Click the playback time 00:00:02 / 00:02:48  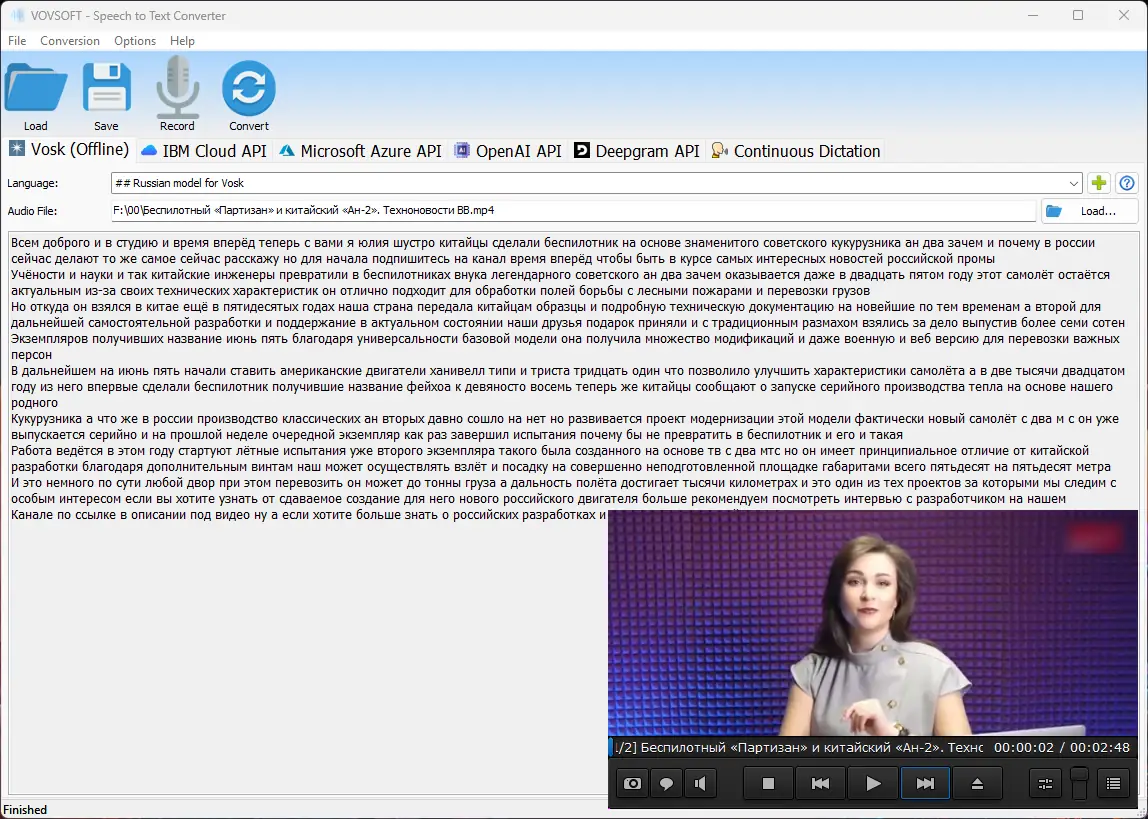pos(1062,748)
